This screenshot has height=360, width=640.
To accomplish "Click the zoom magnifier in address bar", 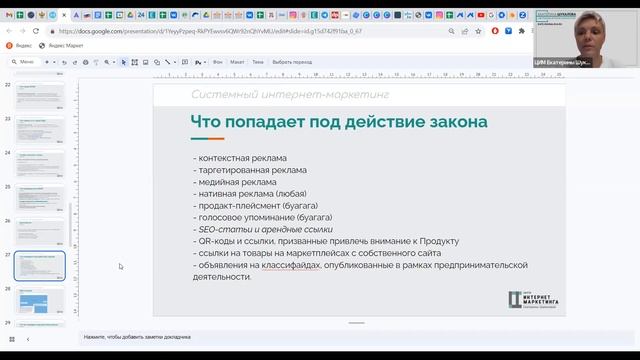I will (x=451, y=31).
